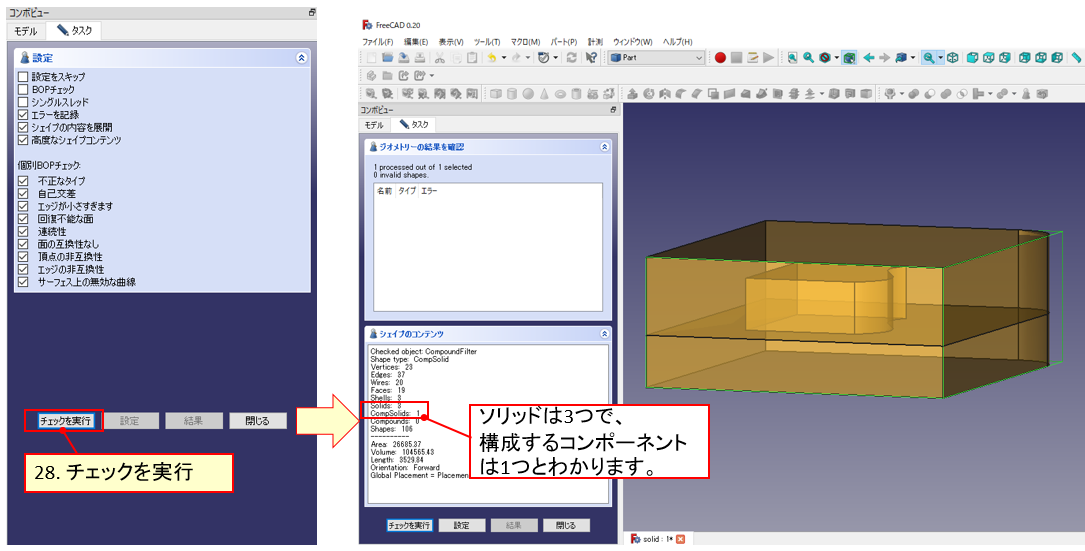Click the Open file folder icon

388,57
